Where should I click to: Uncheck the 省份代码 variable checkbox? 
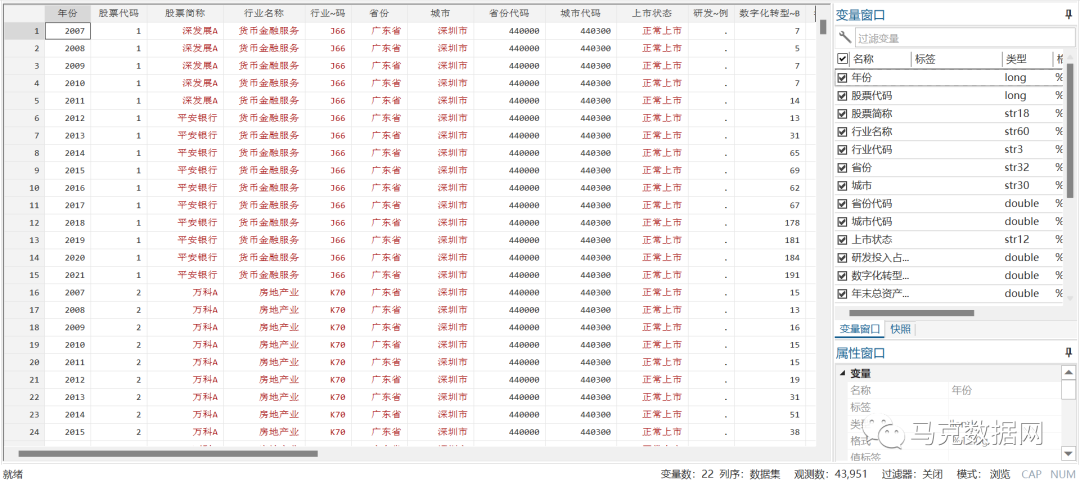pyautogui.click(x=842, y=204)
